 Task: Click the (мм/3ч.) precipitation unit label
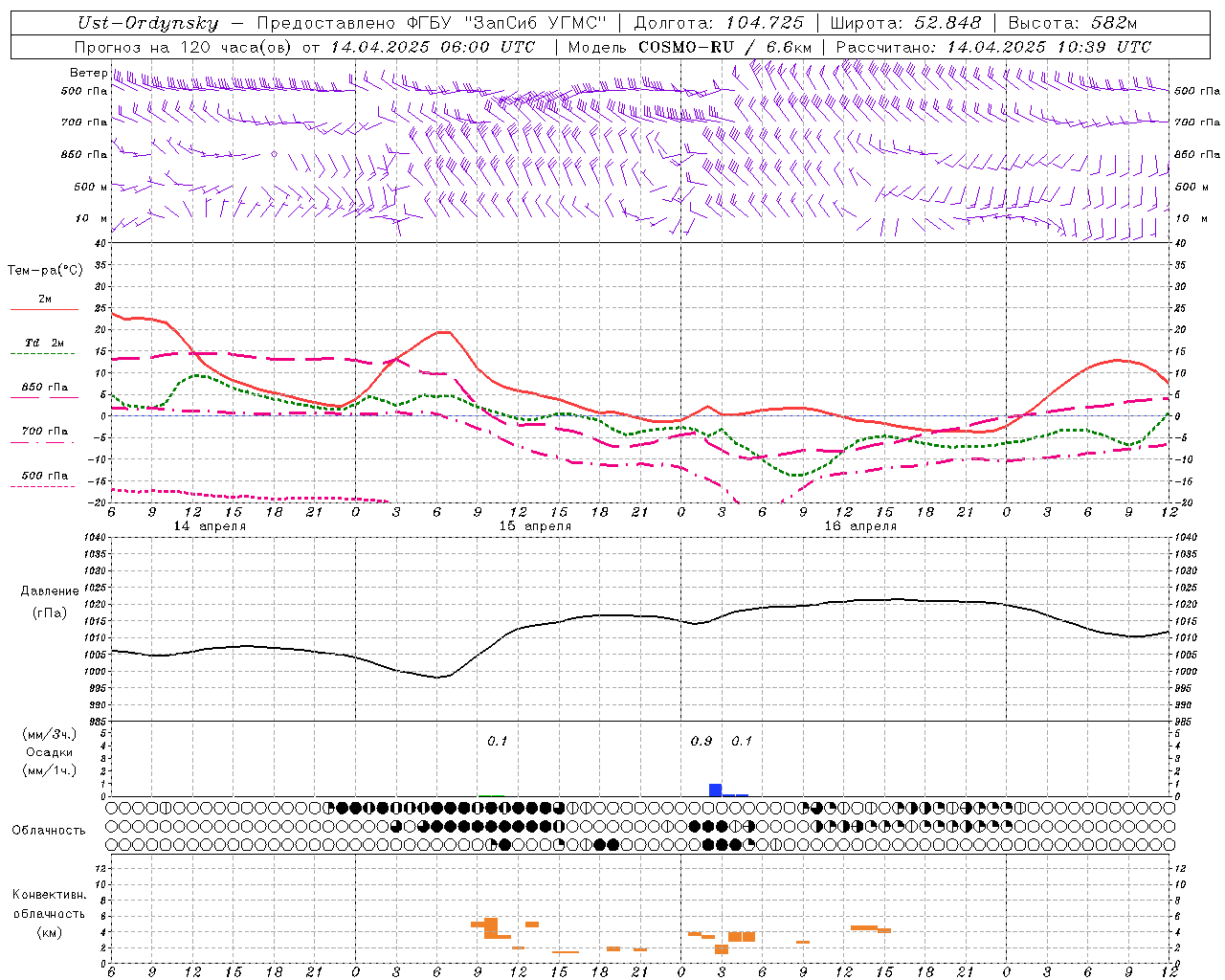49,734
